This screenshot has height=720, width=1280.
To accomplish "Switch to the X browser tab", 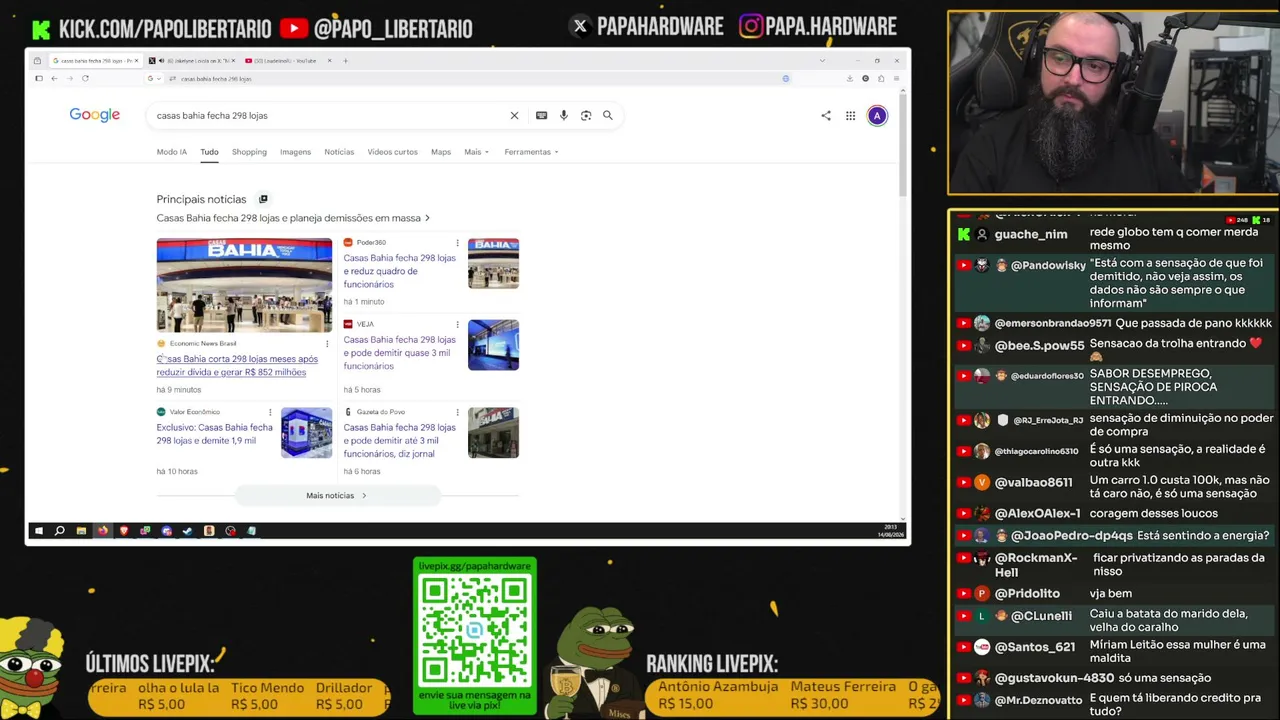I will [190, 61].
